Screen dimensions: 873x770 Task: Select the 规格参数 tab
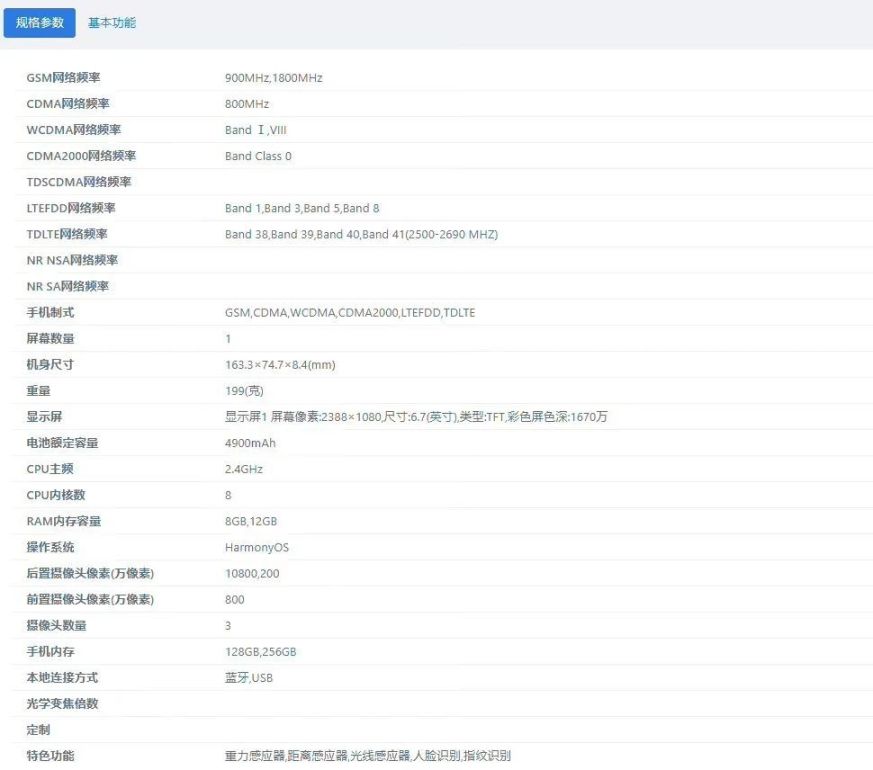pos(40,23)
